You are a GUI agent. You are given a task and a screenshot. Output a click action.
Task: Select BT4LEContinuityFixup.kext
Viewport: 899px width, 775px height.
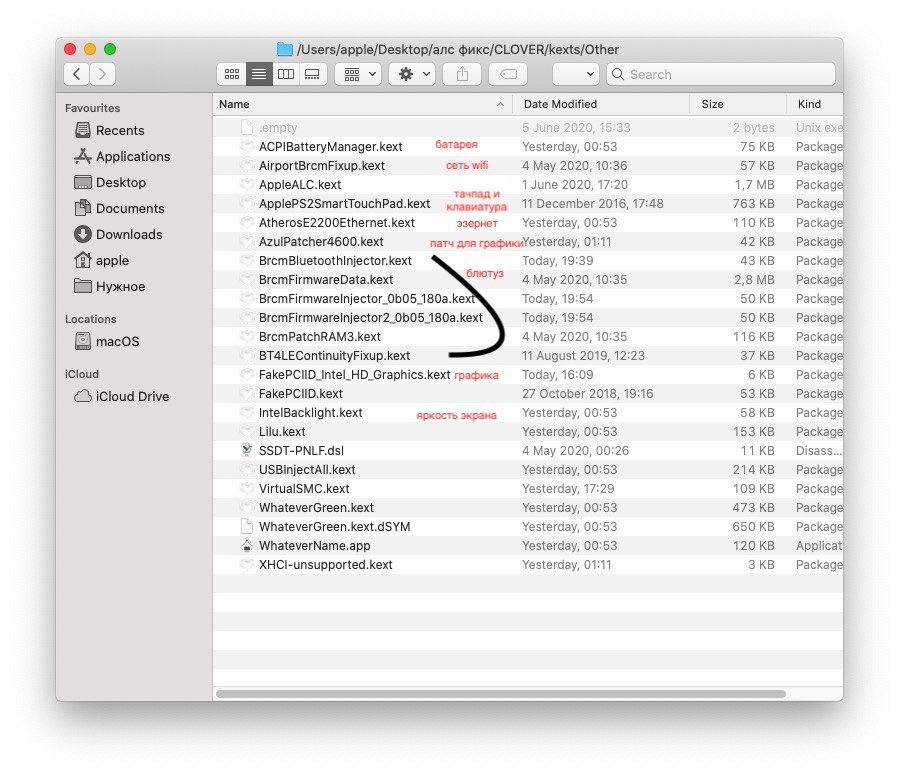click(x=527, y=355)
